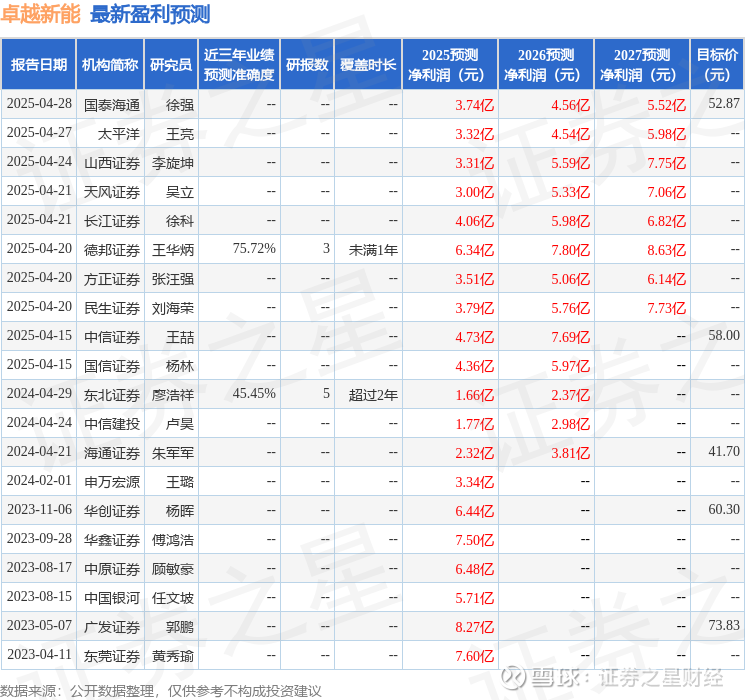Select institution 海通证券

(x=112, y=453)
